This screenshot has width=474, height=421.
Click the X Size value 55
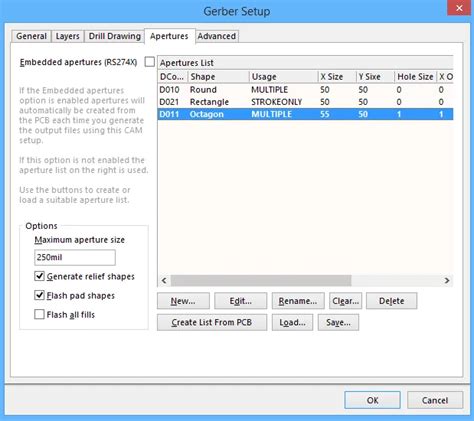[325, 114]
